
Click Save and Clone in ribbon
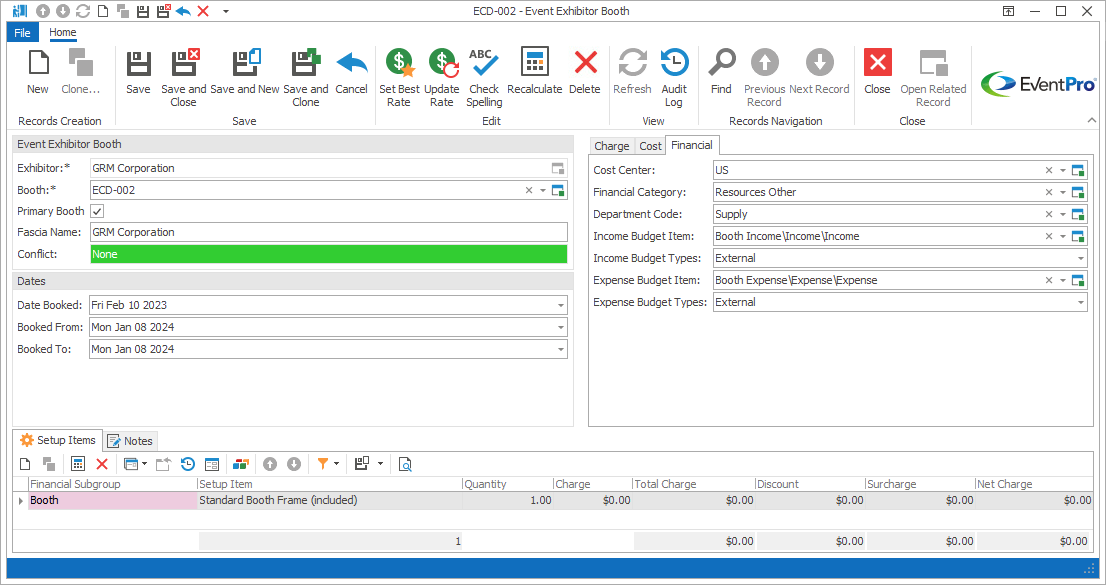click(305, 78)
